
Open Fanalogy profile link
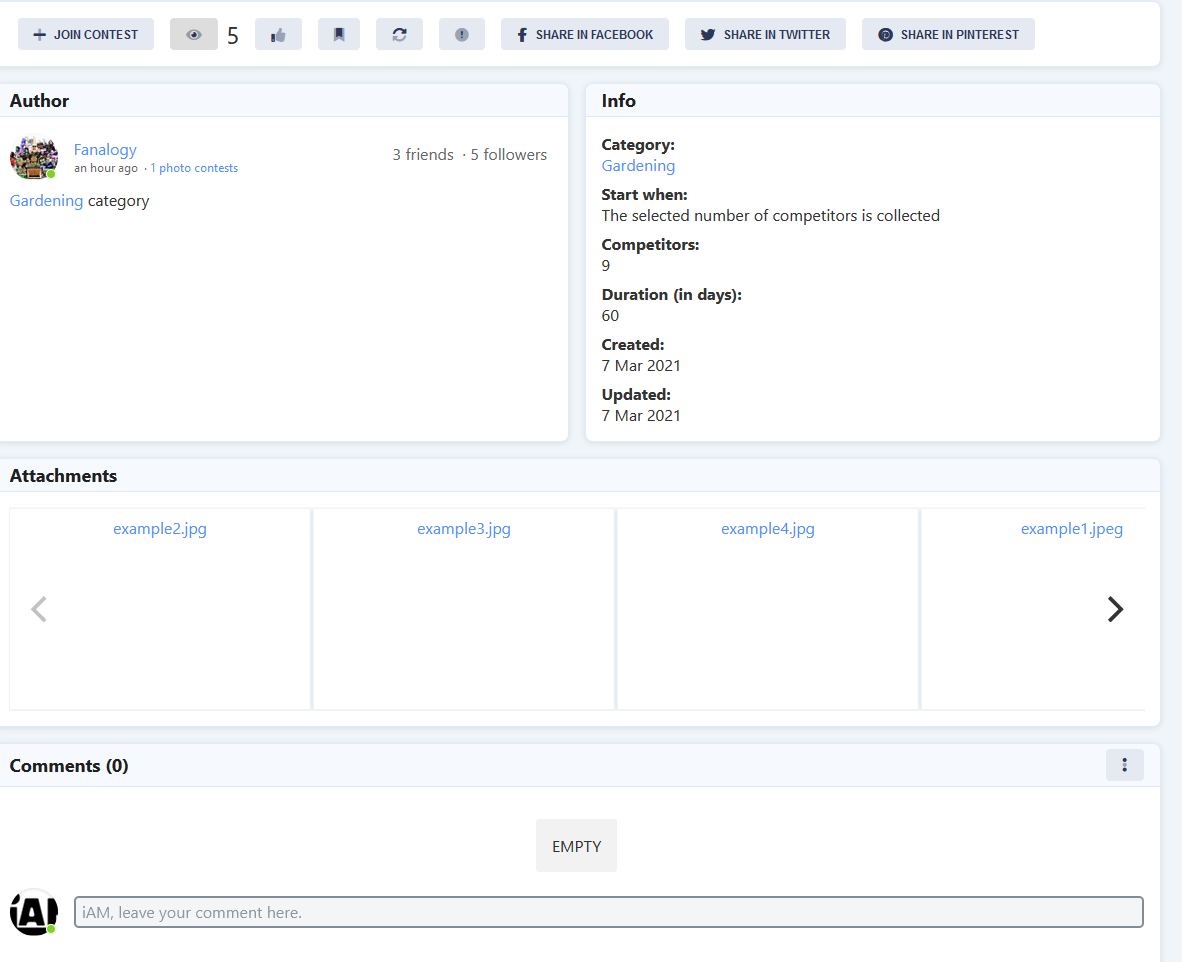point(105,150)
